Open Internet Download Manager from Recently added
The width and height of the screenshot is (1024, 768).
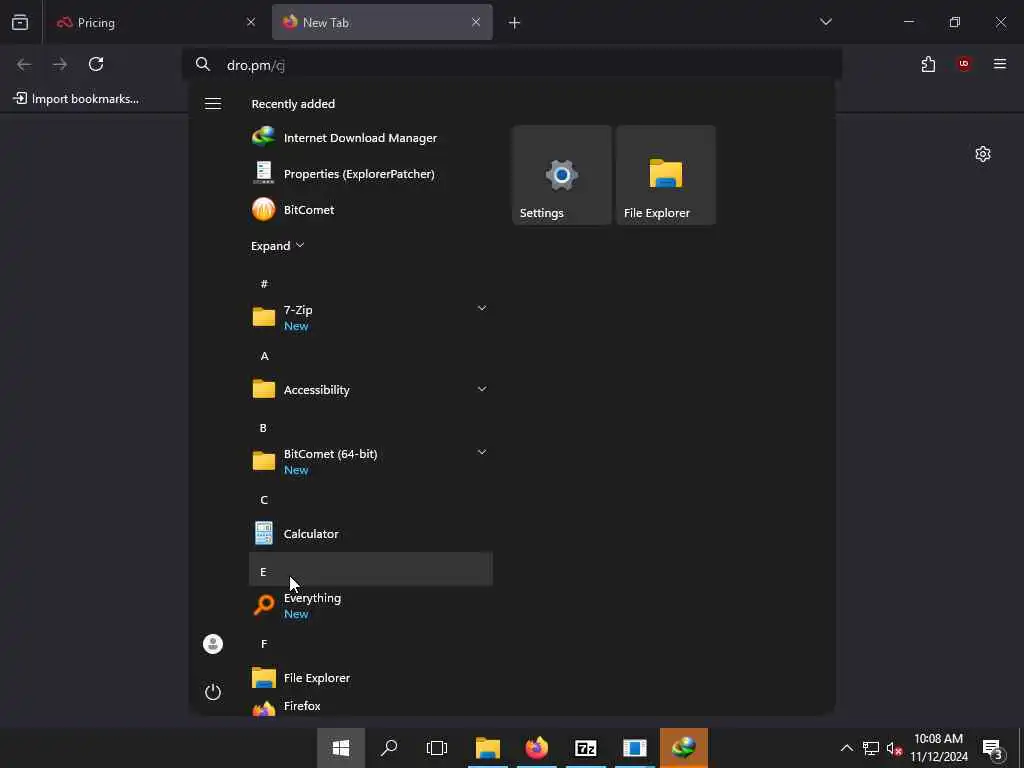pos(370,138)
